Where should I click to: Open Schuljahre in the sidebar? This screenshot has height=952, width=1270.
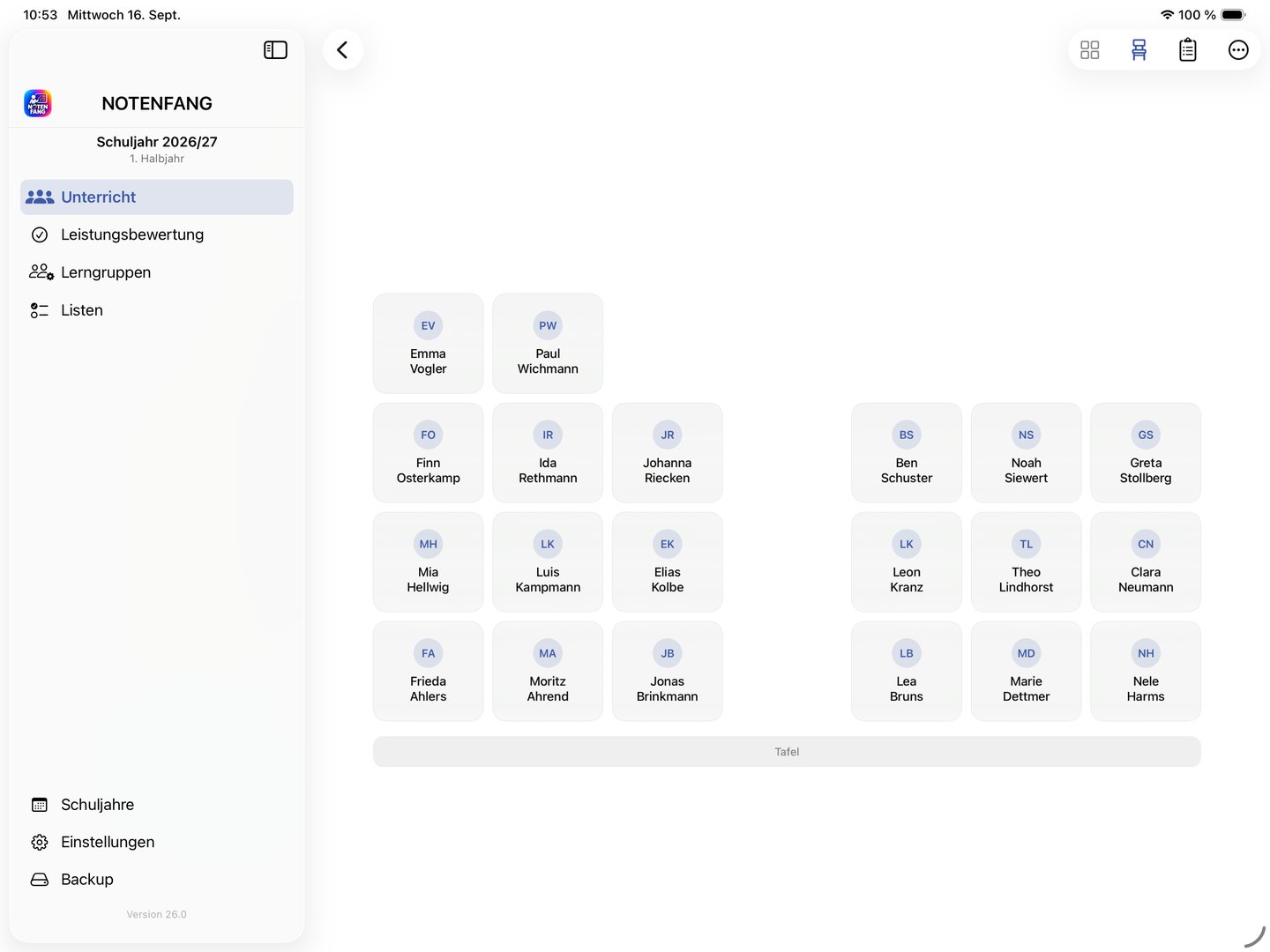point(157,805)
